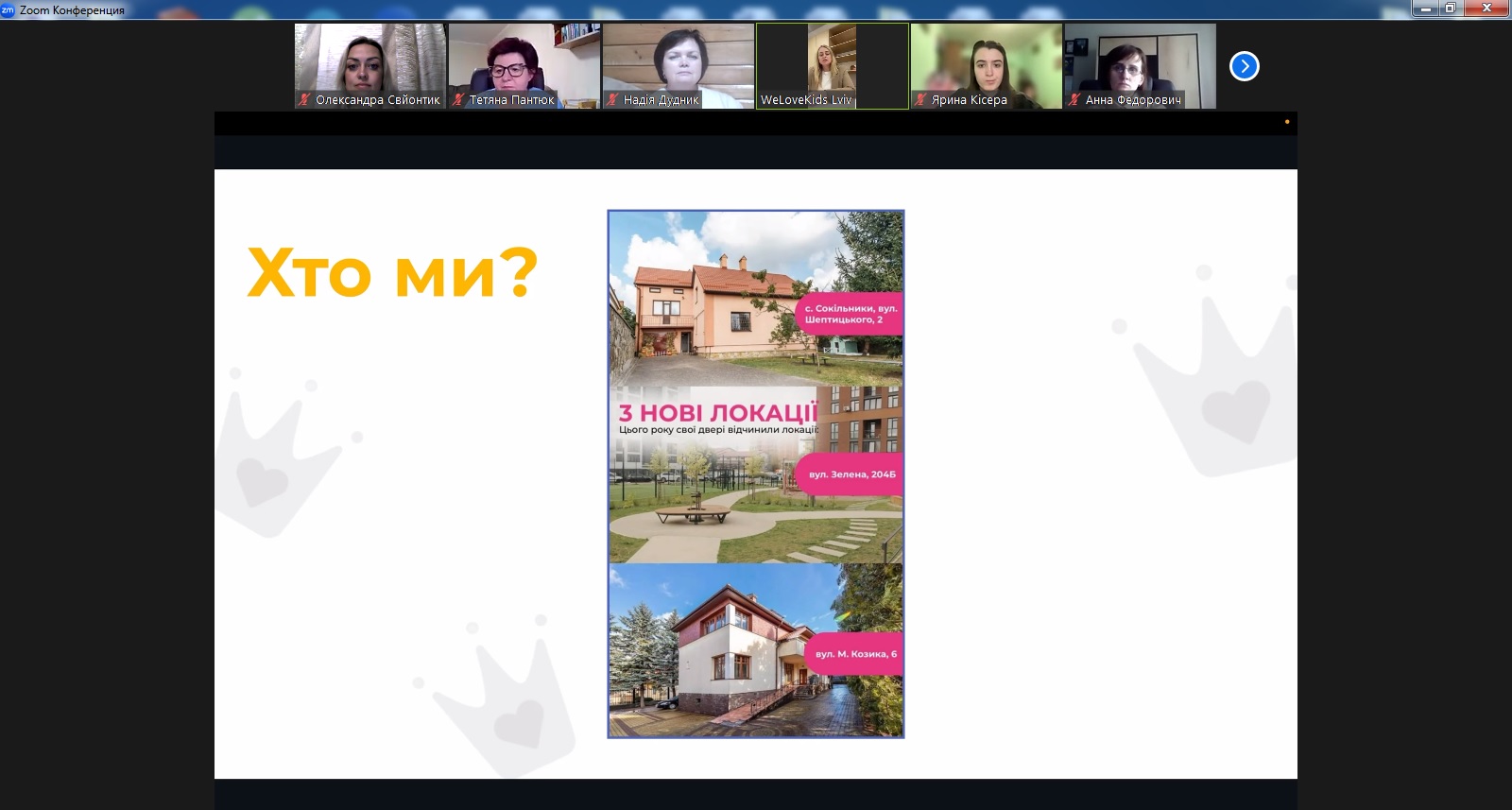Click muted mic icon for Ярина Кісера
The image size is (1512, 810).
(x=920, y=99)
